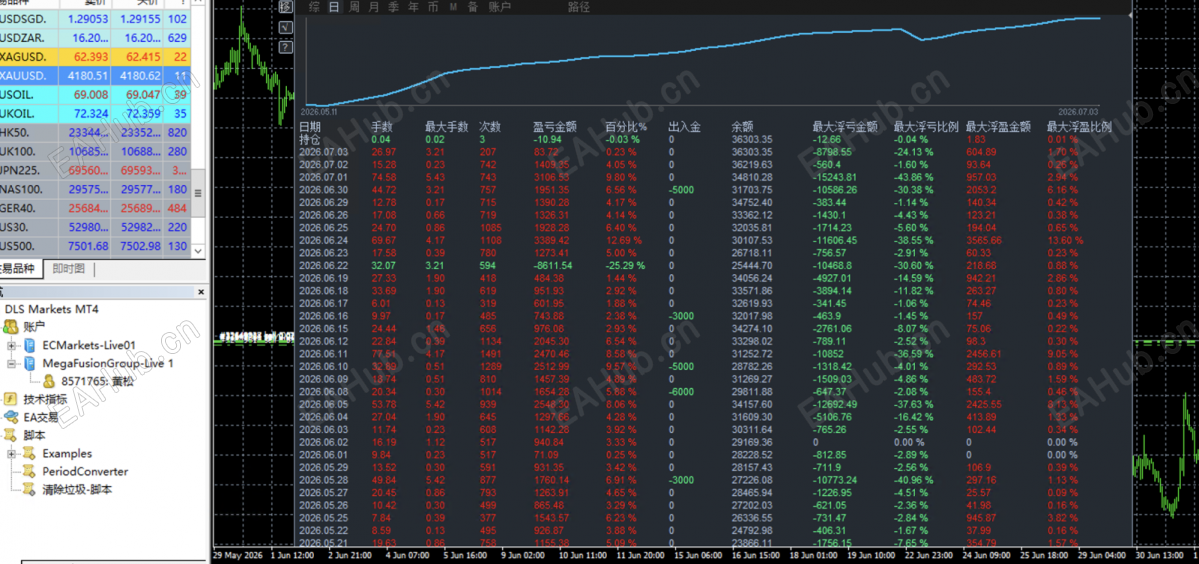Switch to the 日 daily tab
This screenshot has height=564, width=1199.
click(x=333, y=7)
